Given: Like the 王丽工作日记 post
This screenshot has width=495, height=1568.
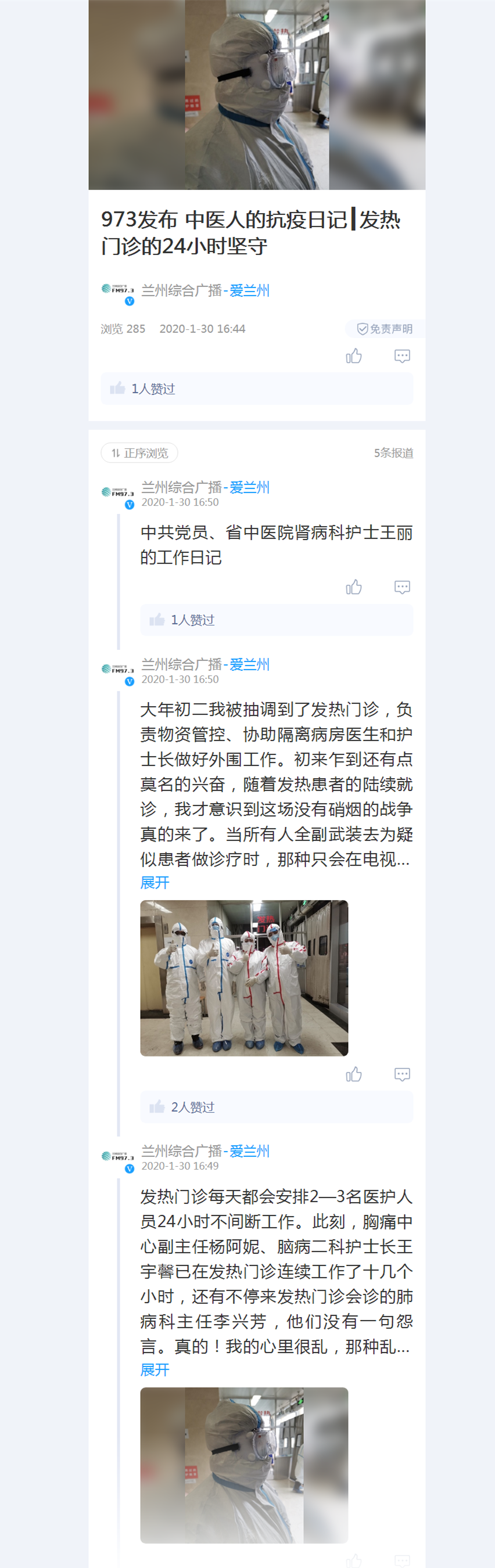Looking at the screenshot, I should pos(354,587).
